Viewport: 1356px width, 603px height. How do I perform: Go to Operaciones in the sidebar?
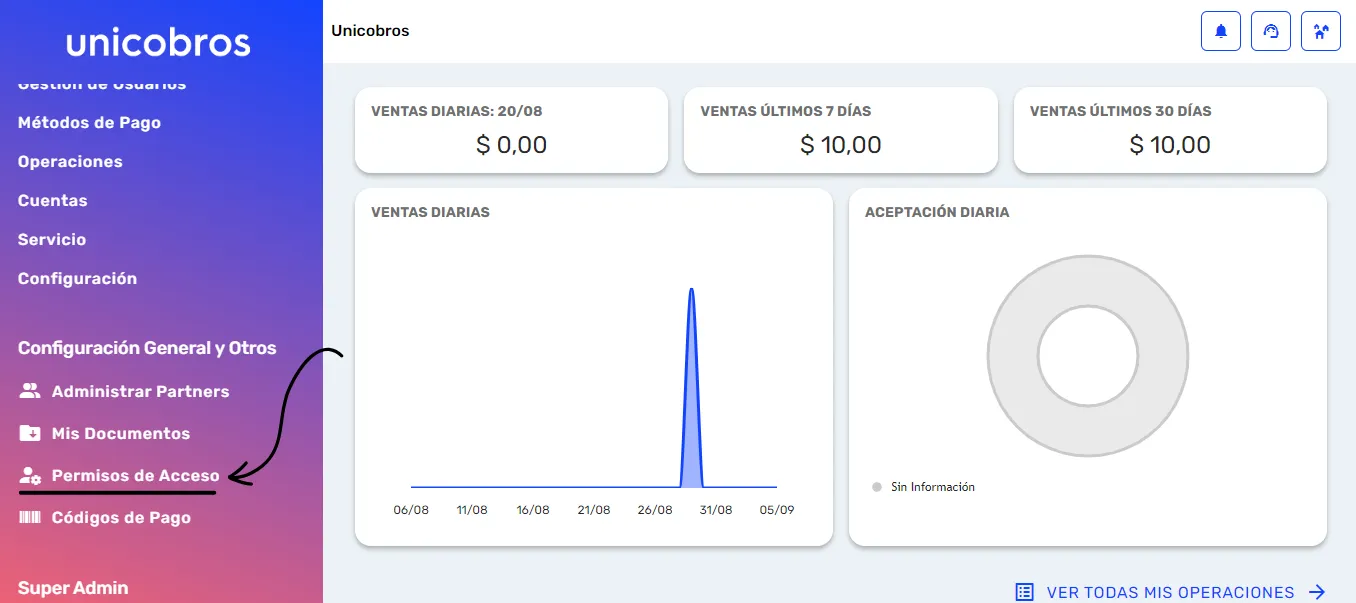70,161
